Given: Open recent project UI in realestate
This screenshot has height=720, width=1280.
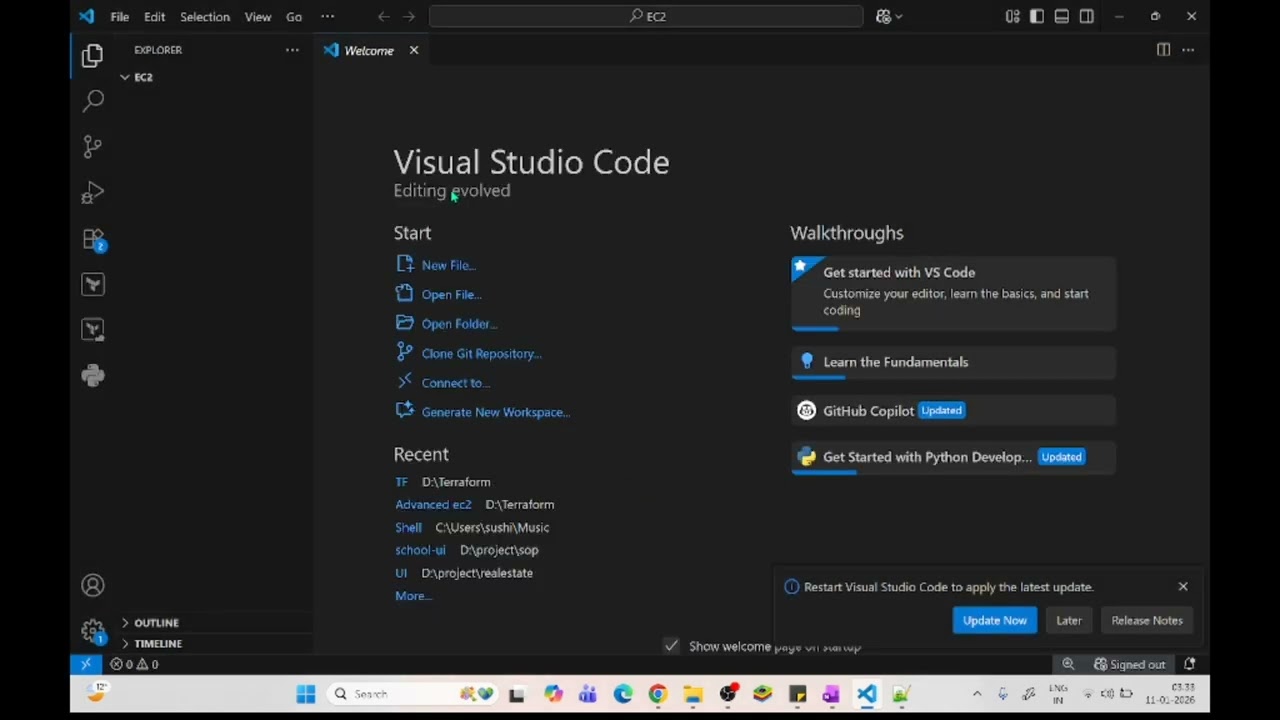Looking at the screenshot, I should click(401, 573).
